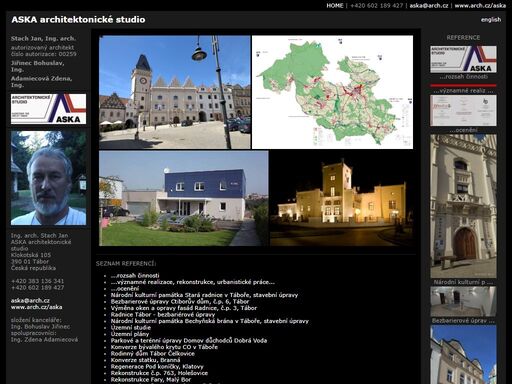Click the ASKA architektonické studio page title
Viewport: 512px width, 384px height.
coord(78,20)
